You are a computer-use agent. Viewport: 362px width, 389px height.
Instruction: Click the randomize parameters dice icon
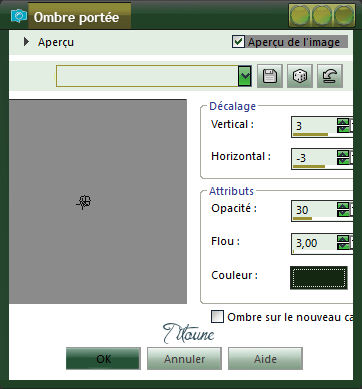tap(300, 76)
